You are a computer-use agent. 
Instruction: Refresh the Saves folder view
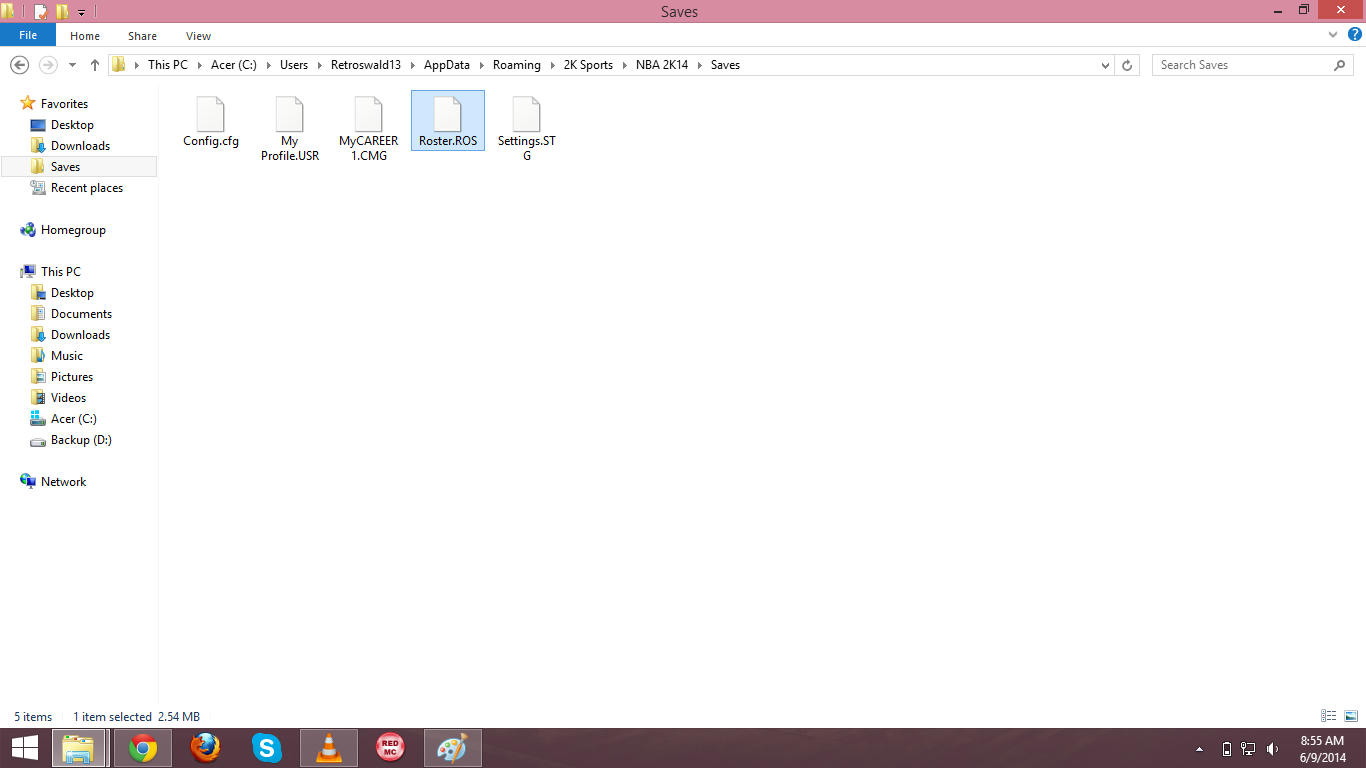click(1127, 65)
